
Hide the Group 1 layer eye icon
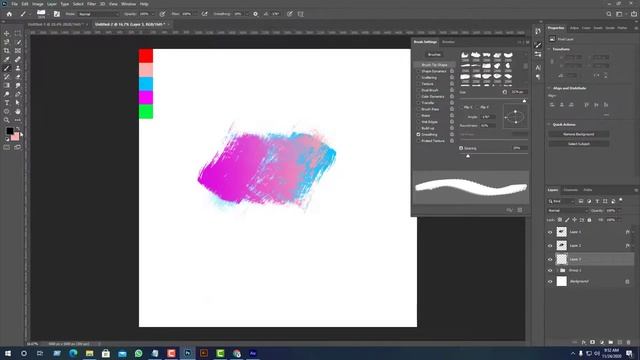550,271
